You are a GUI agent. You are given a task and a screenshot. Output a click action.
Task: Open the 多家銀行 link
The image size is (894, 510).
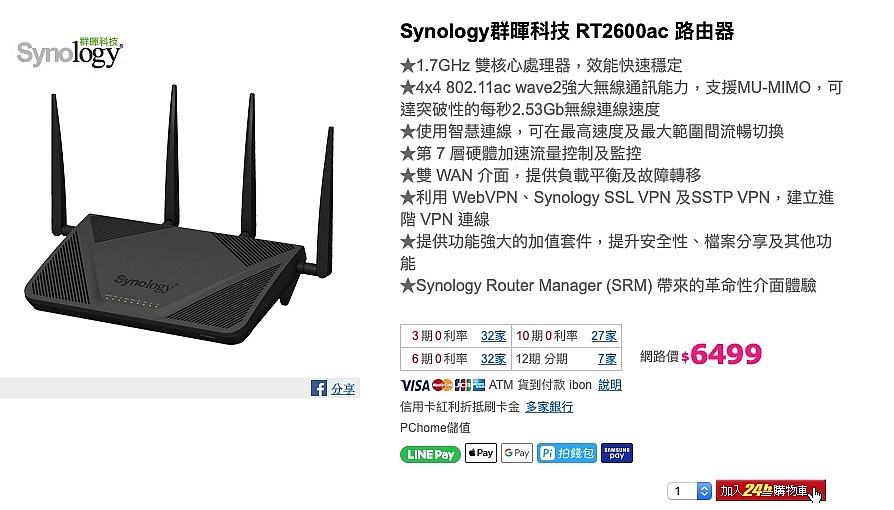click(x=549, y=407)
